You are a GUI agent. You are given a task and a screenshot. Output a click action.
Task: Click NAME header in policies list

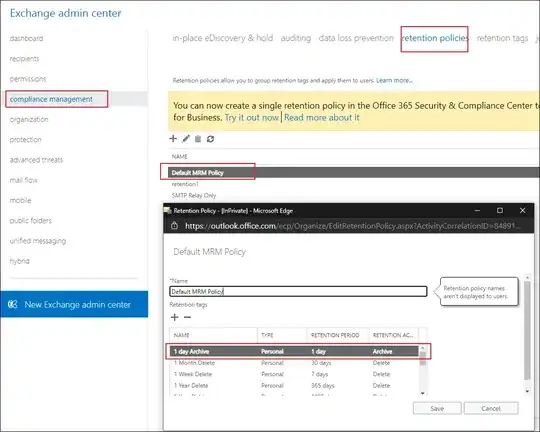pos(179,156)
